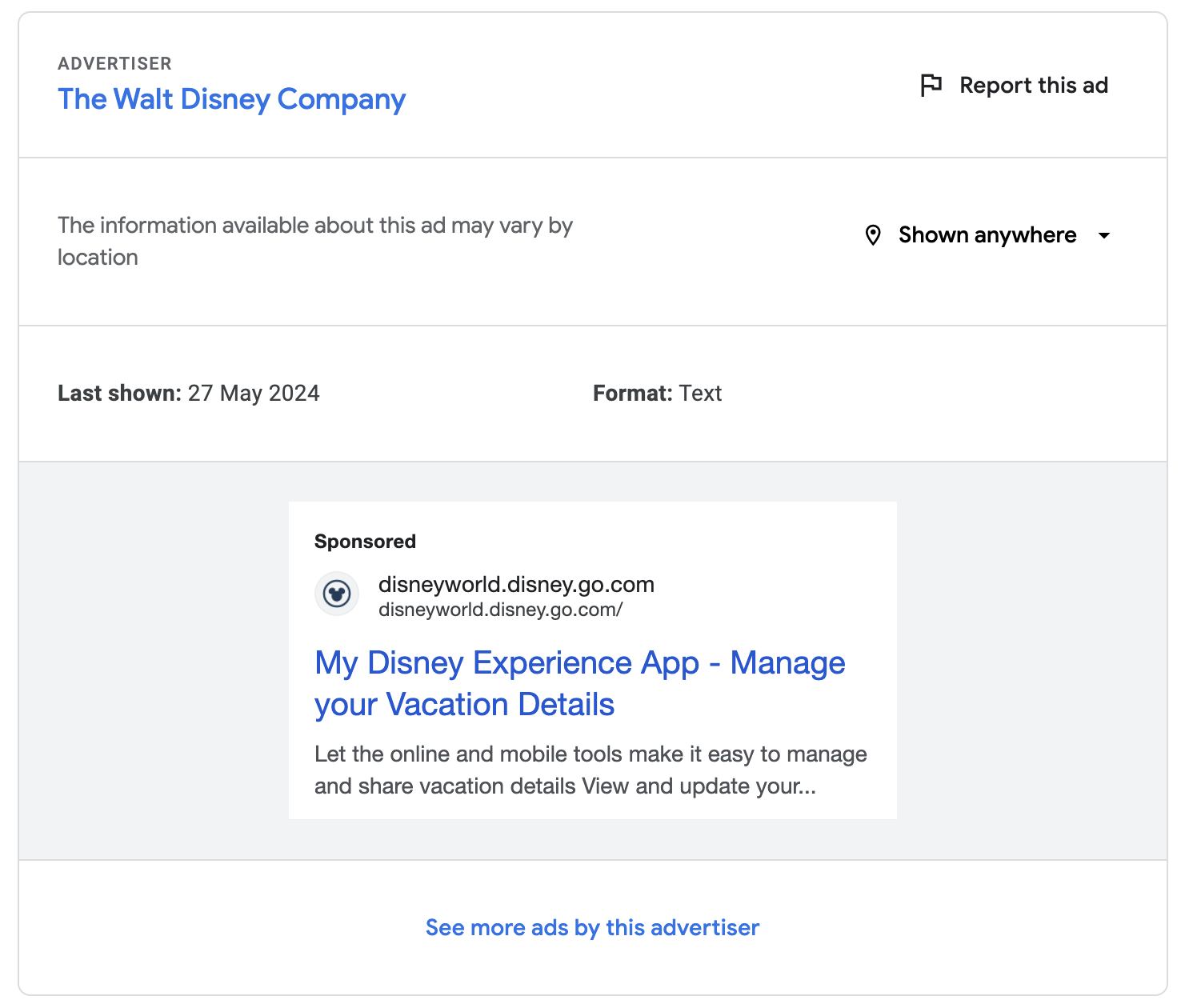
Task: Click the ad description about online and mobile tools
Action: (591, 770)
